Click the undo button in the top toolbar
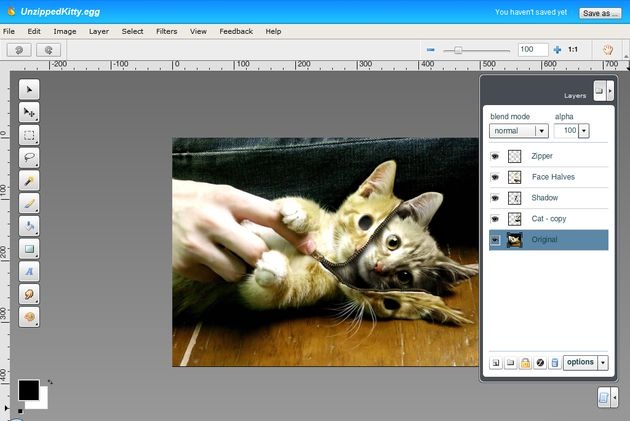 (19, 50)
